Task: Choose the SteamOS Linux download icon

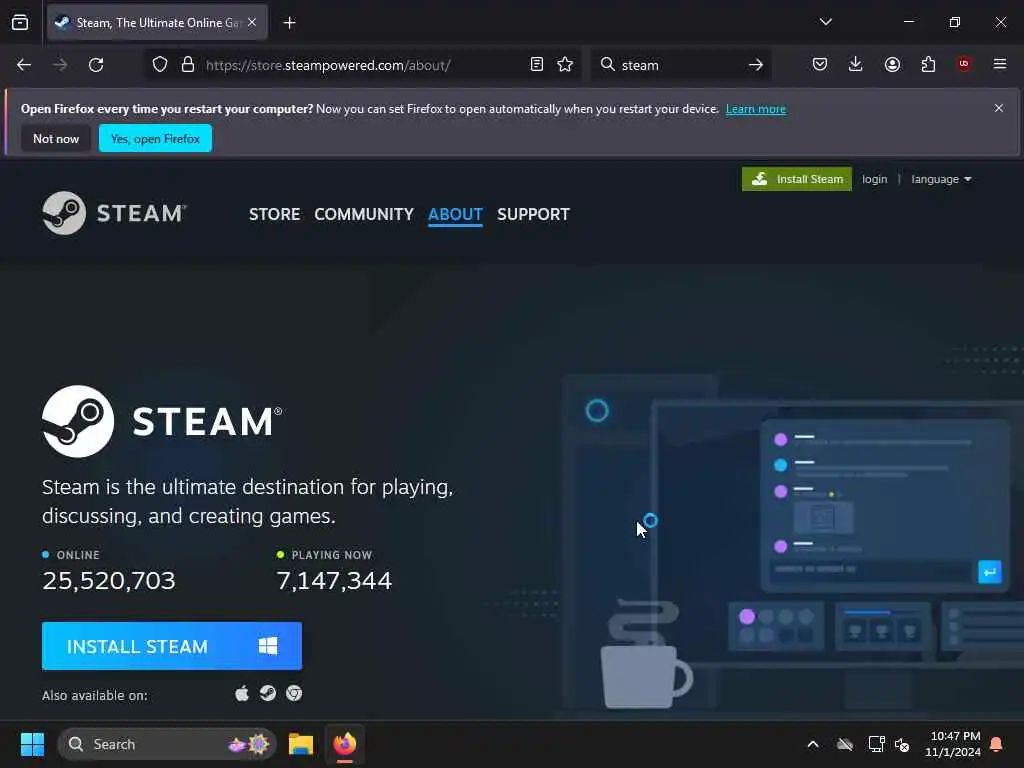Action: click(268, 693)
